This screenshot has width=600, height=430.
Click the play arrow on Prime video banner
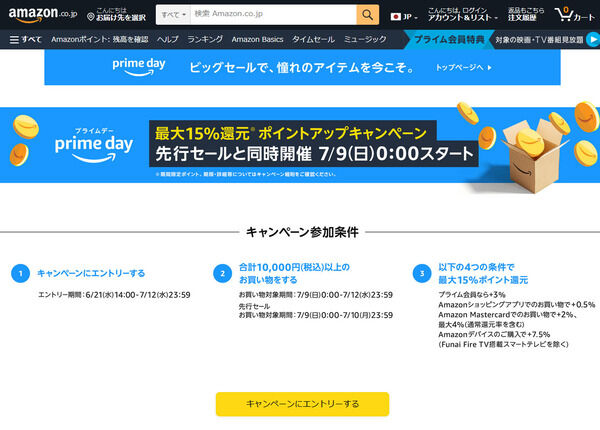tap(593, 39)
